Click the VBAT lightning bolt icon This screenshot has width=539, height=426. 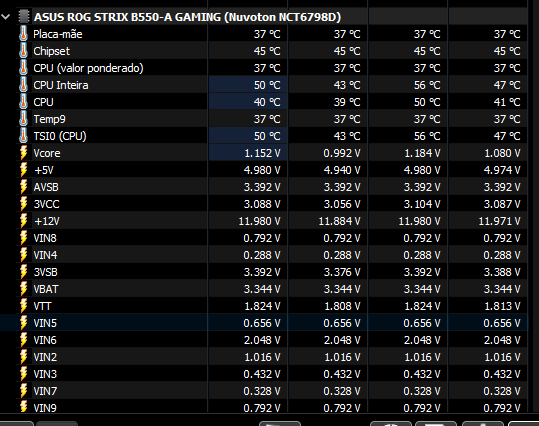click(x=23, y=289)
